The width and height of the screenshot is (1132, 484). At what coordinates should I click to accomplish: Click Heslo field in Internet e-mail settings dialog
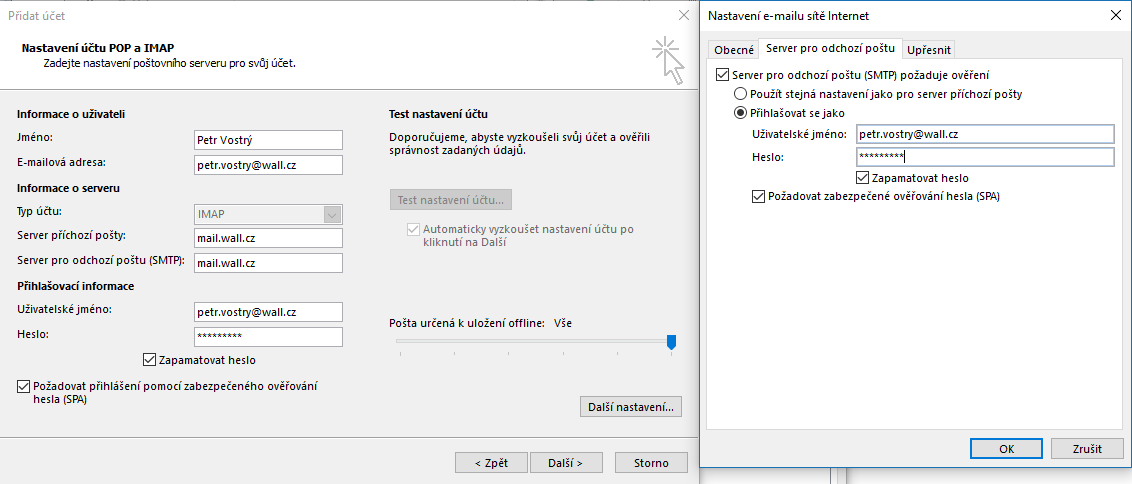pos(985,157)
